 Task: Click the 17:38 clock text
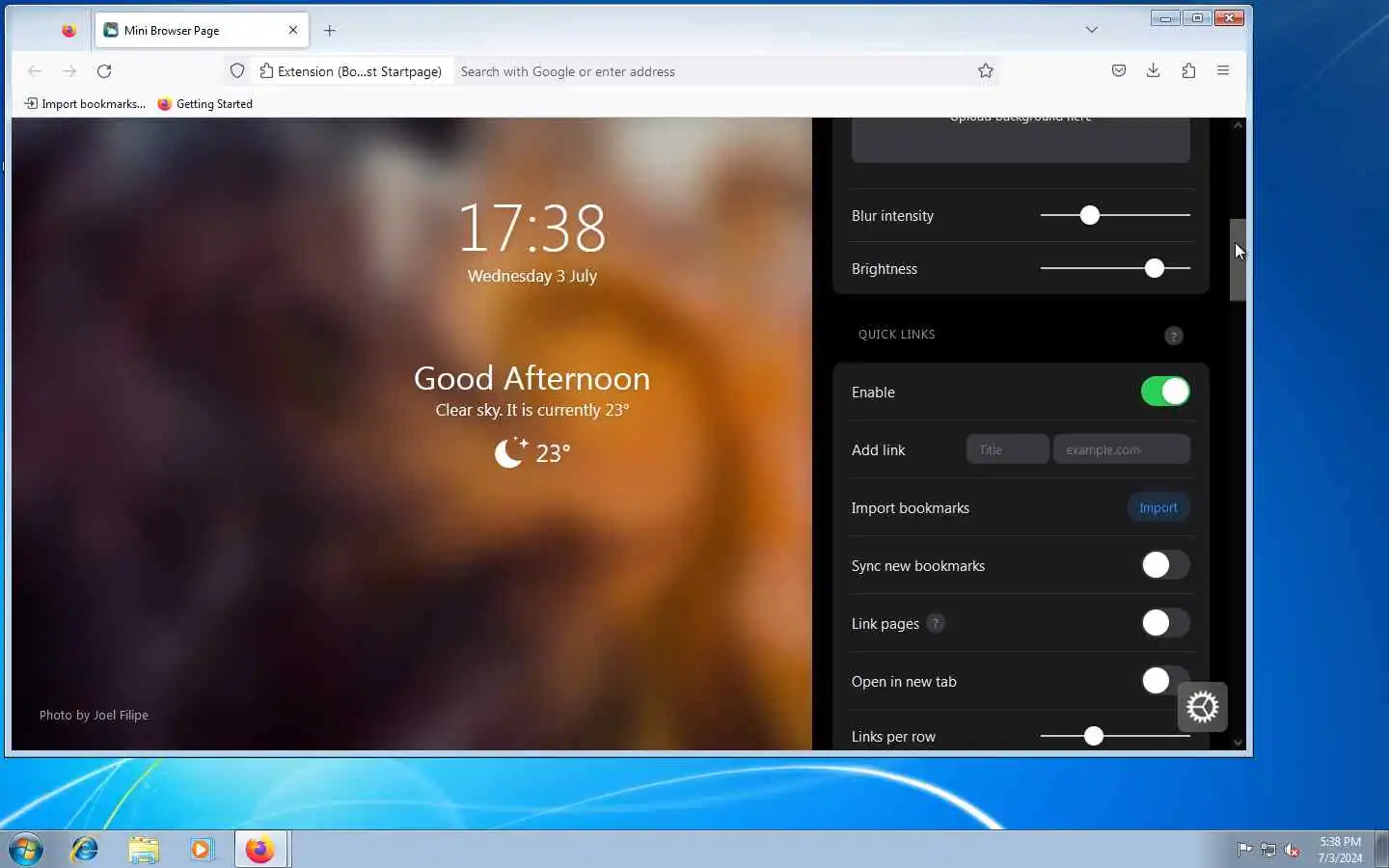tap(531, 229)
